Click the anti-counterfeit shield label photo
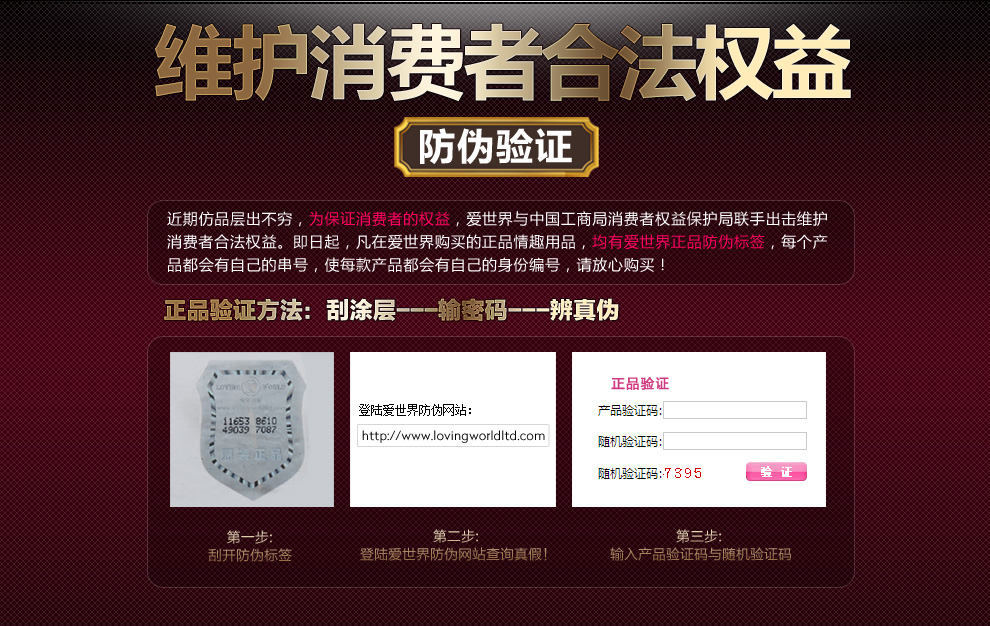This screenshot has width=990, height=626. click(x=252, y=430)
